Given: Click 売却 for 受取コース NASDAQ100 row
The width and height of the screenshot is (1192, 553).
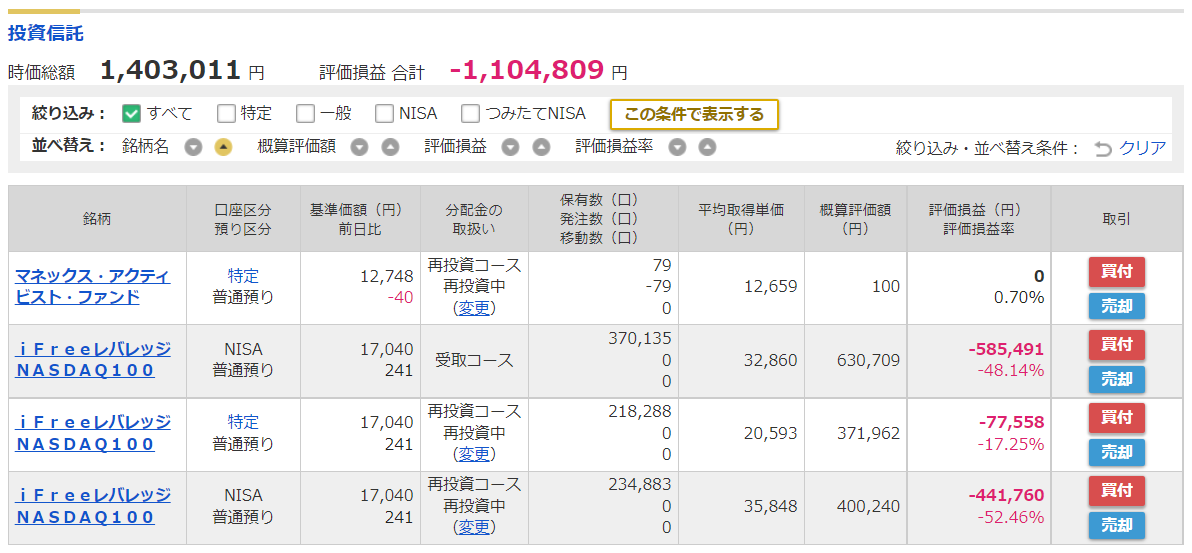Looking at the screenshot, I should click(1116, 379).
